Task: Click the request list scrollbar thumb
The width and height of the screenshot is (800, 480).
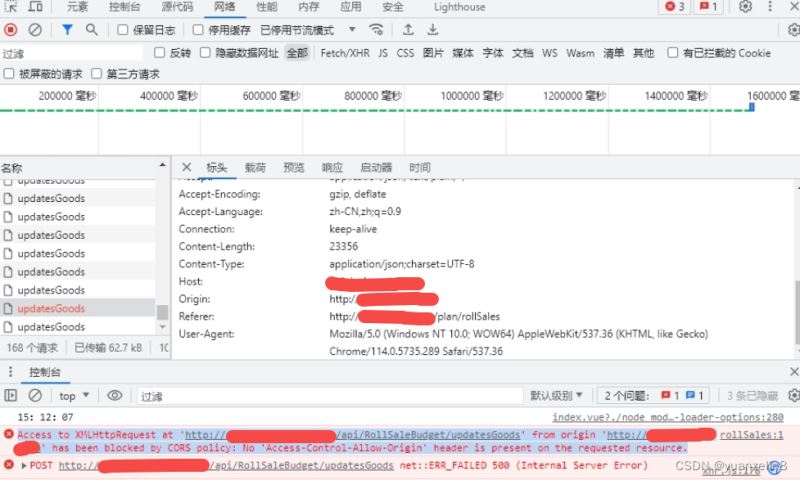Action: [162, 312]
